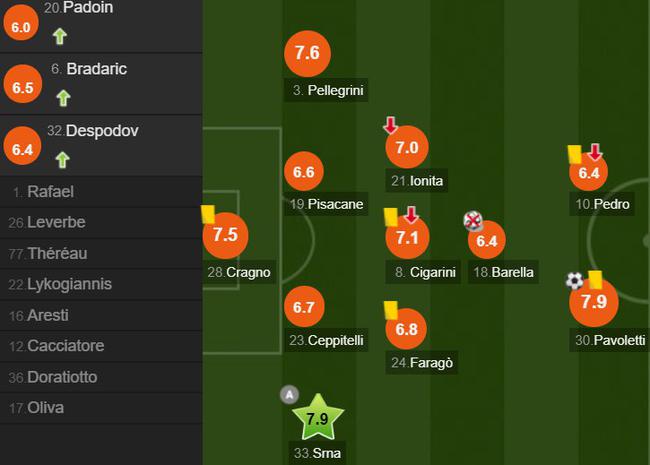Screen dimensions: 650x465
Task: Click the missed-chance icon above Barella
Action: pyautogui.click(x=473, y=220)
